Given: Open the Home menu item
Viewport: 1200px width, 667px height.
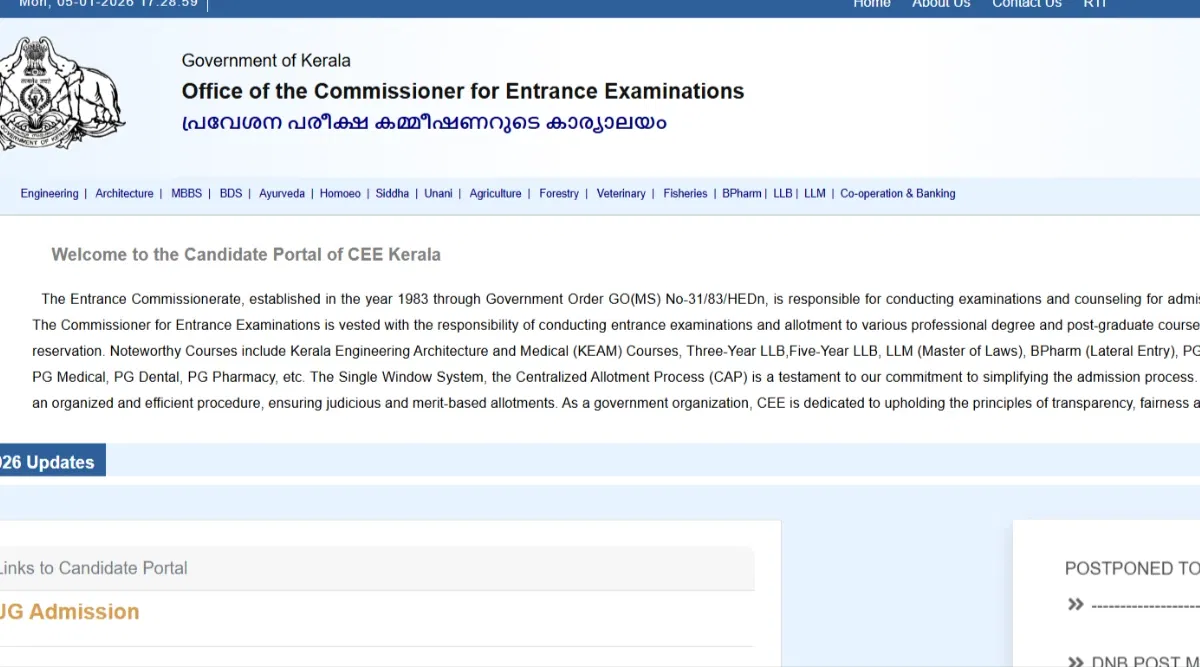Looking at the screenshot, I should [x=871, y=4].
